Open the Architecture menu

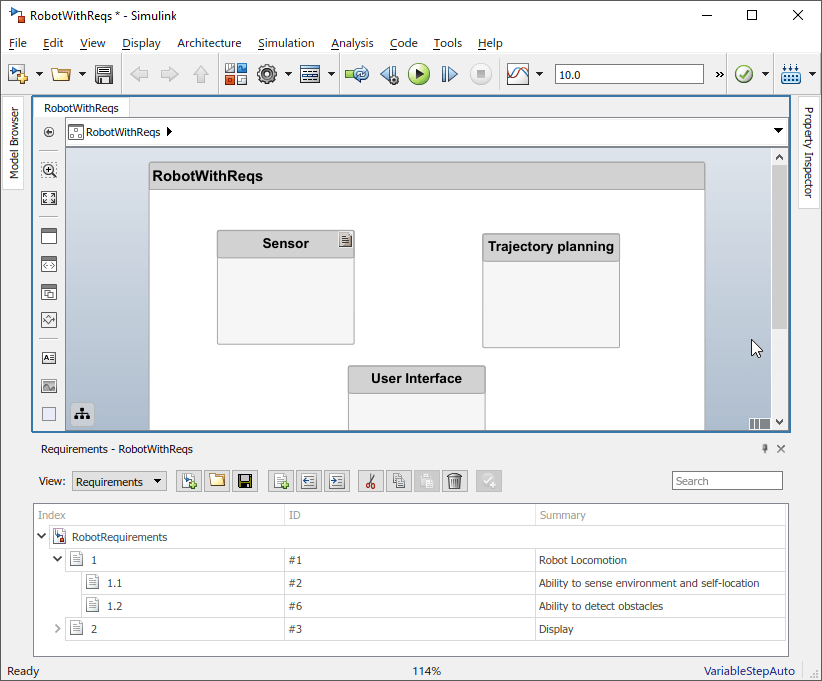pyautogui.click(x=209, y=43)
